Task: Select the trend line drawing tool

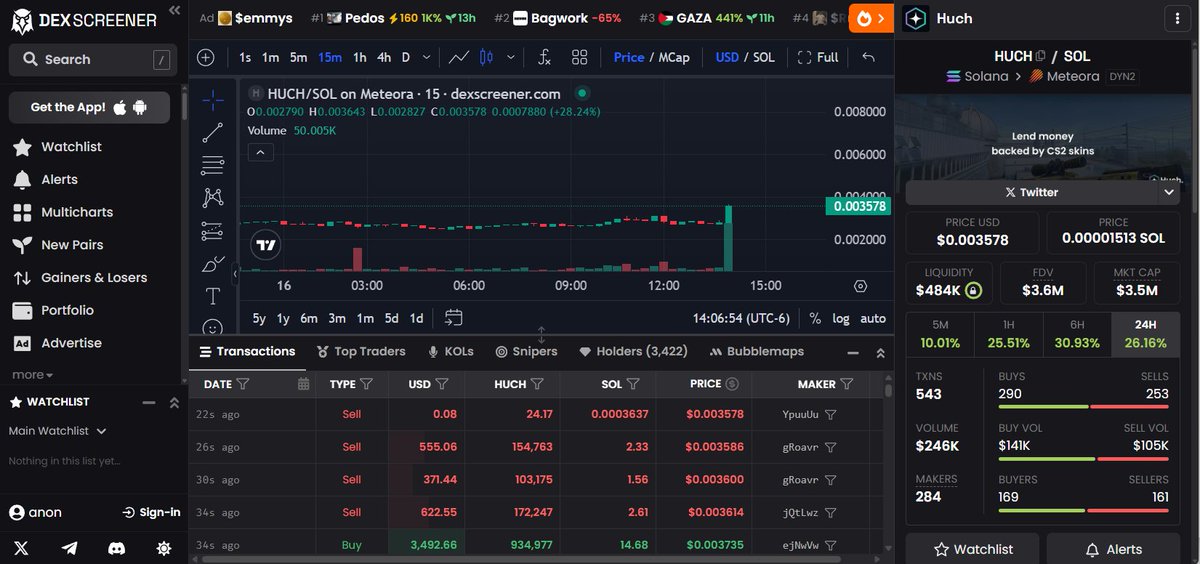Action: [x=212, y=132]
